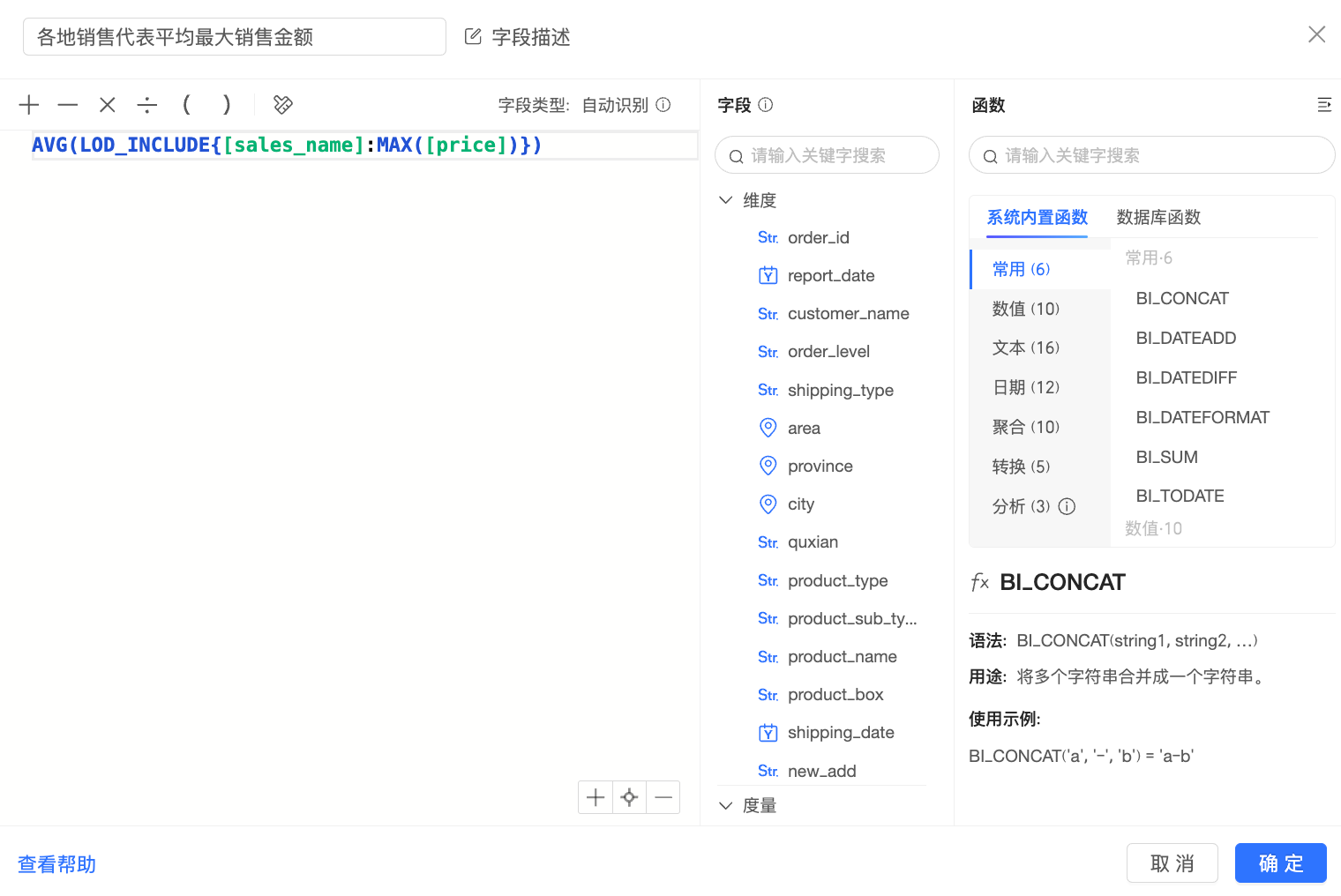Select 文本 (16) function category
The image size is (1341, 896).
(x=1040, y=347)
